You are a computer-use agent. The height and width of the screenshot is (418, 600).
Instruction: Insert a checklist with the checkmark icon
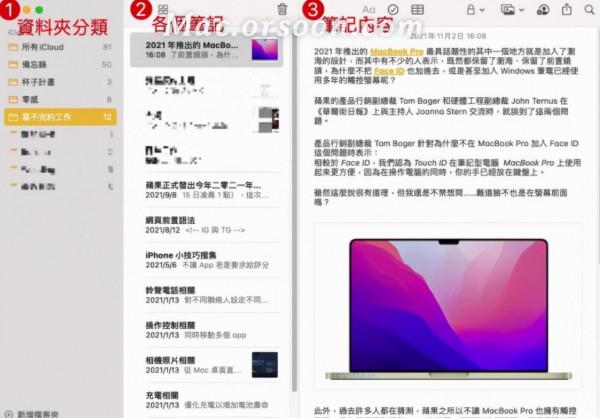[x=393, y=10]
